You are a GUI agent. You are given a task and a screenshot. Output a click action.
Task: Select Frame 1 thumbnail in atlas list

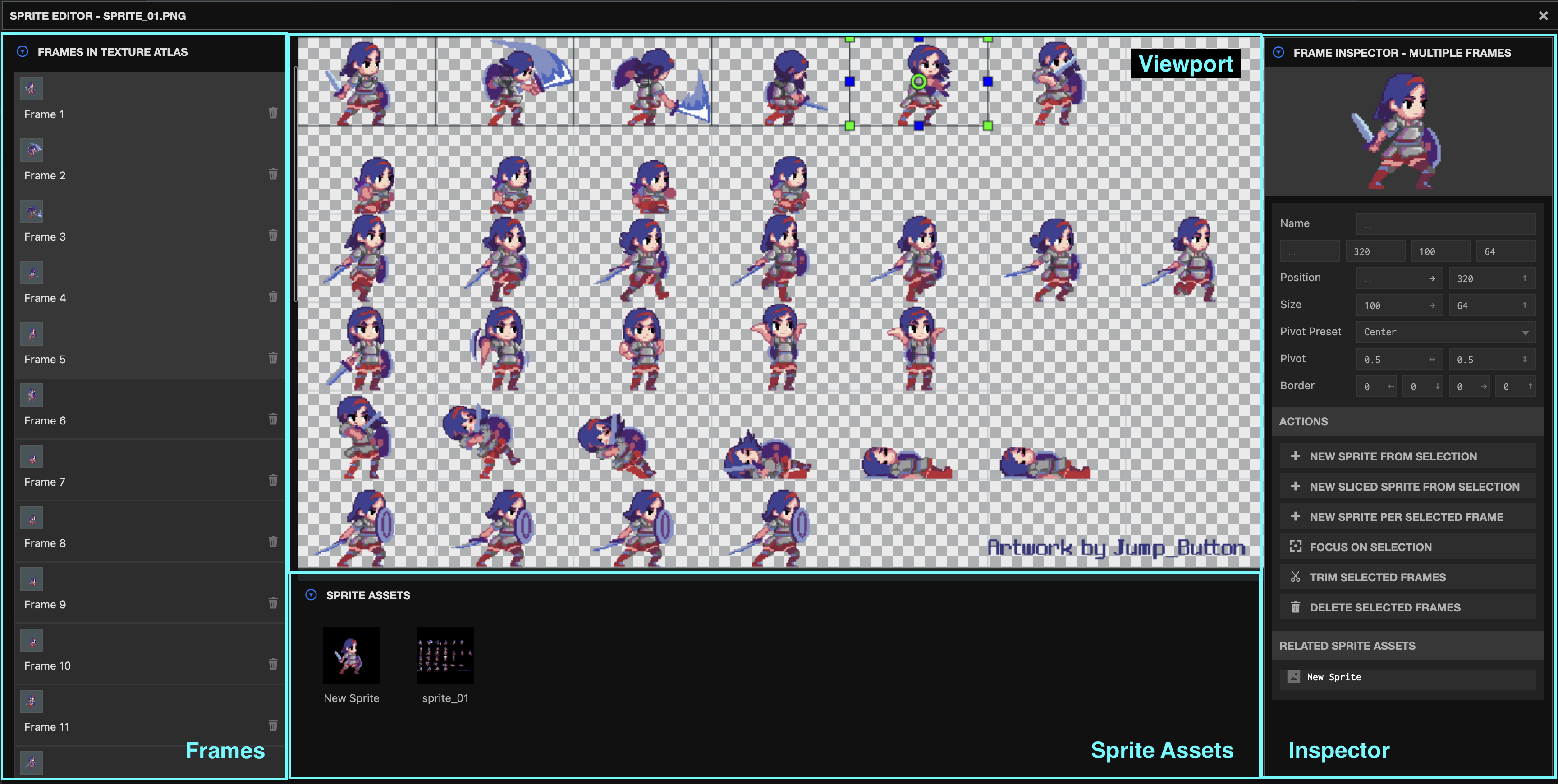32,90
